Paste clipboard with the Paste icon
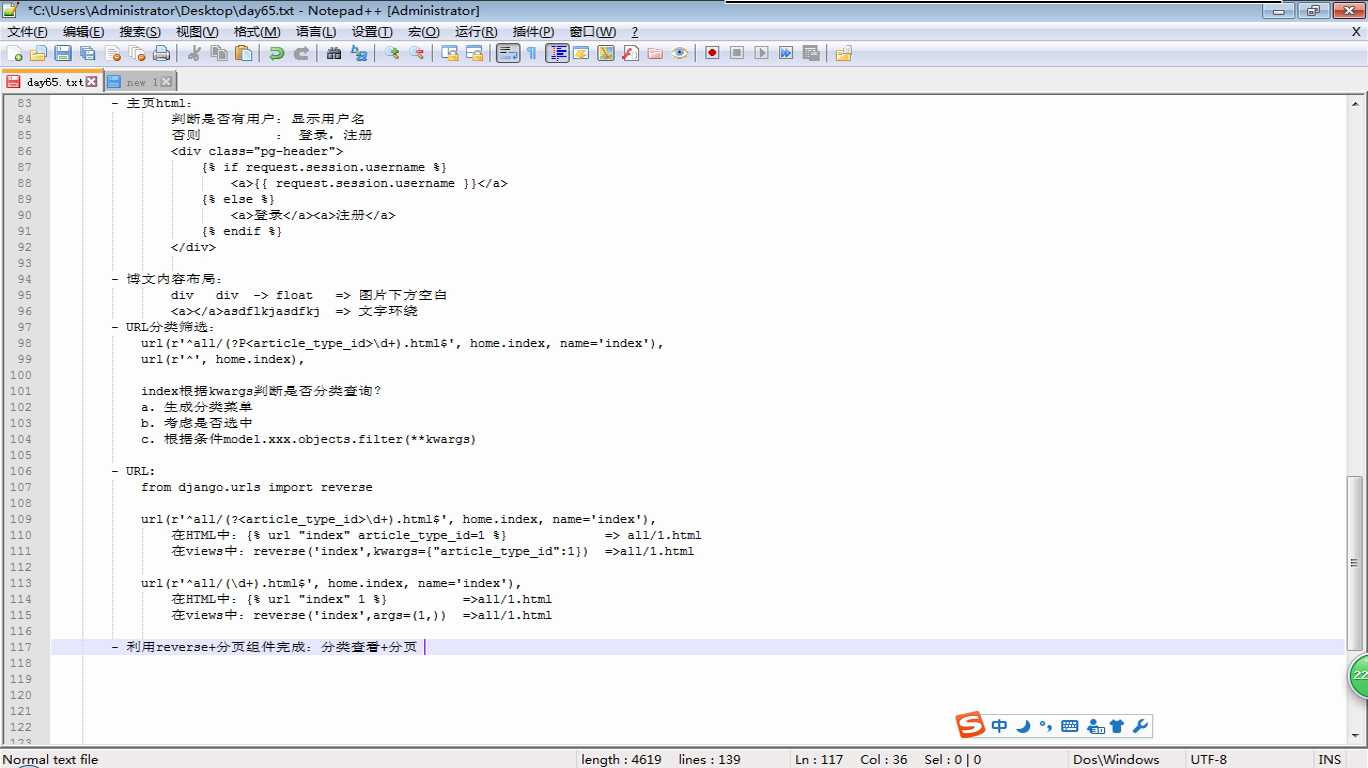 click(243, 53)
